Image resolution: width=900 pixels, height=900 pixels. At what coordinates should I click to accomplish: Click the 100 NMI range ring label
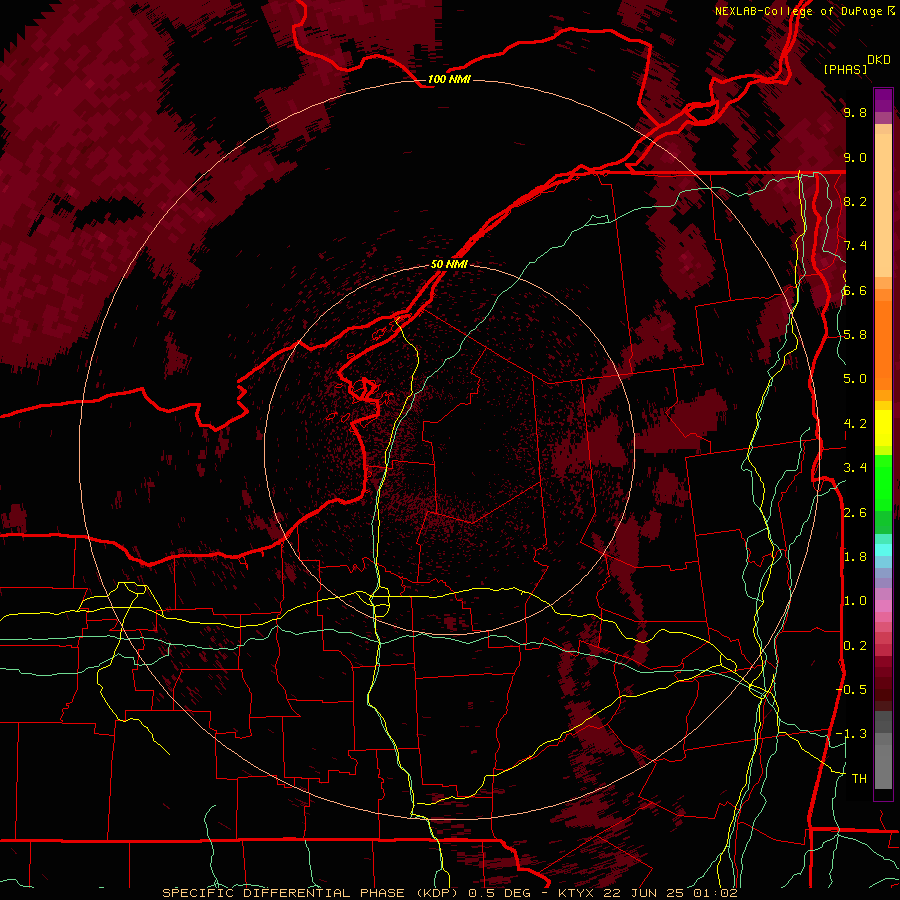click(449, 79)
